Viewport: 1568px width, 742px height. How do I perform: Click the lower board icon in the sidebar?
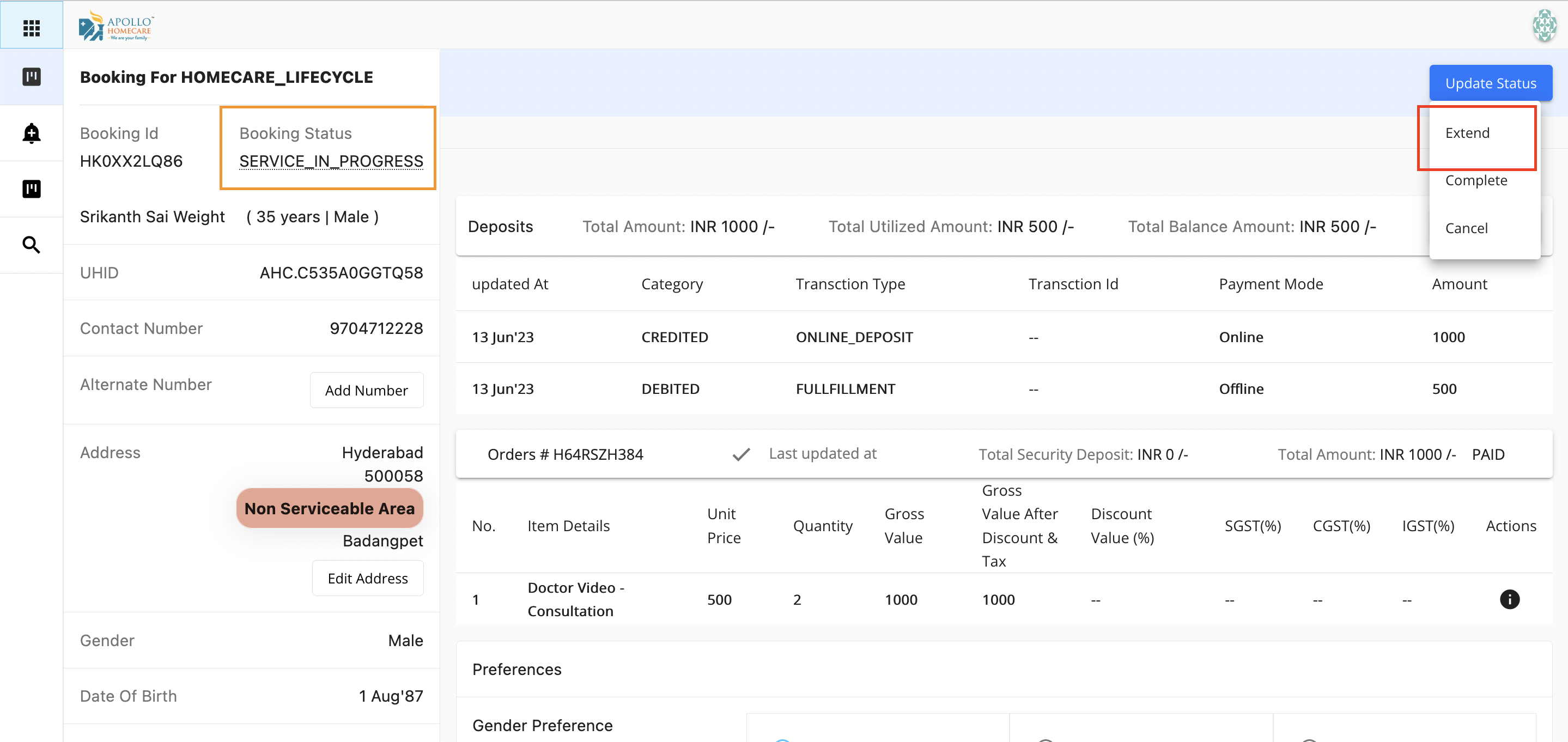coord(31,188)
